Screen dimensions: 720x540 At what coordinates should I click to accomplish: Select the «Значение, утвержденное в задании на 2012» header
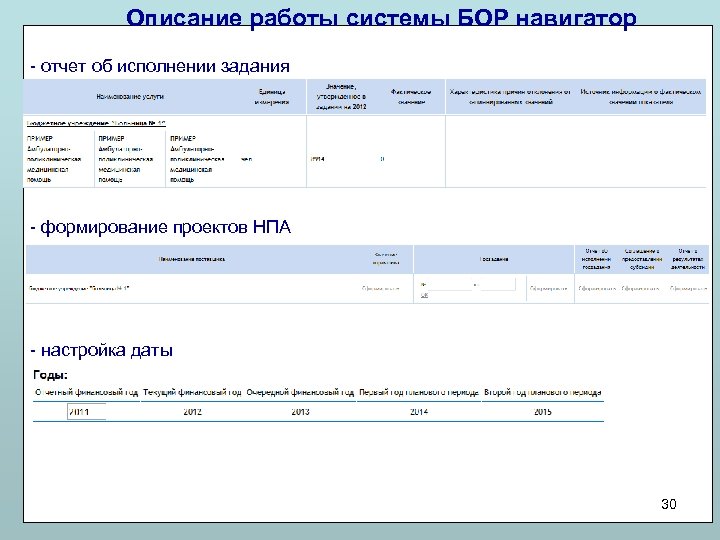341,96
